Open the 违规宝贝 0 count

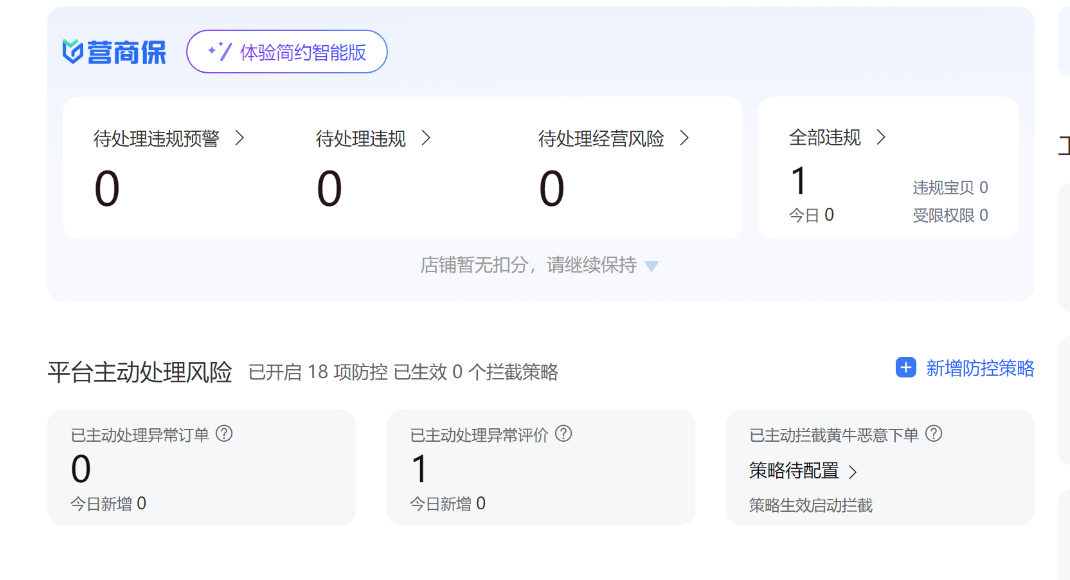coord(949,188)
